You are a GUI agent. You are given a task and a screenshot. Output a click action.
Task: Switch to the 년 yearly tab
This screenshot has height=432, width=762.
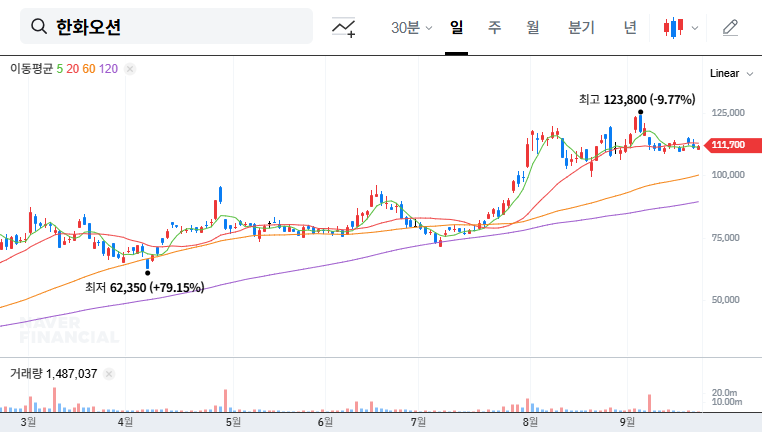tap(630, 27)
